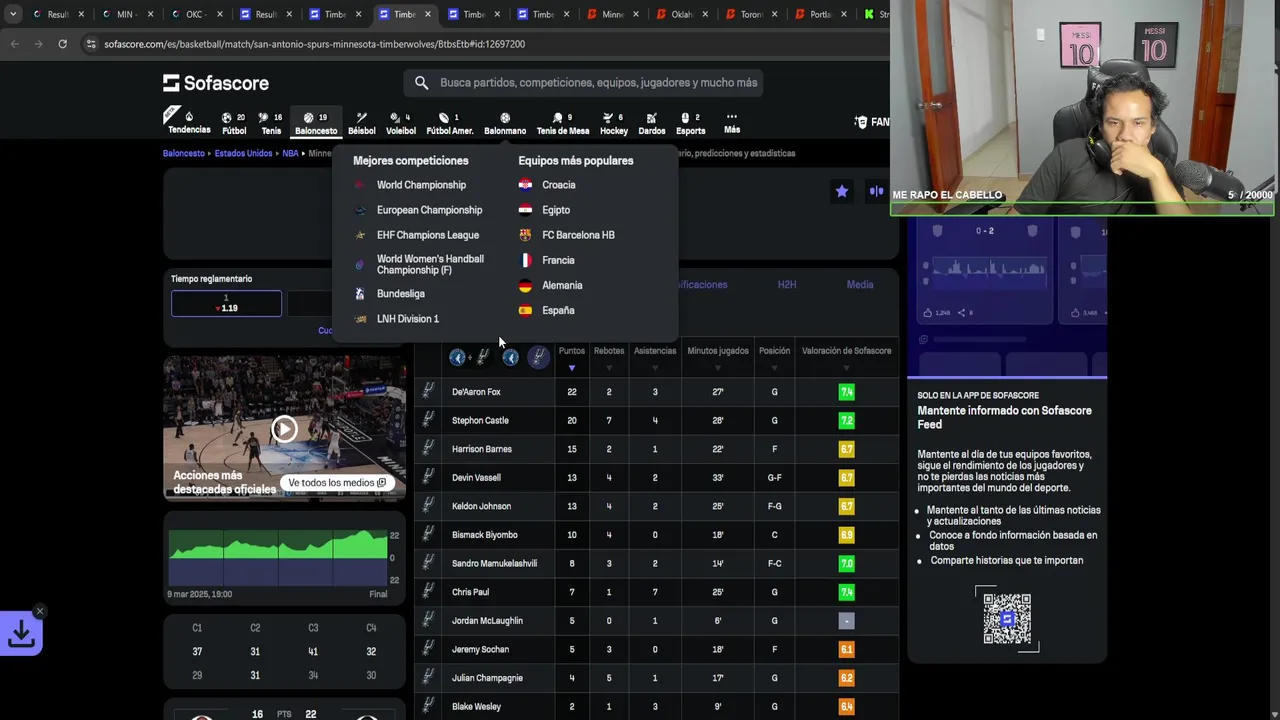Open the Dardos sport section
The height and width of the screenshot is (720, 1280).
[651, 123]
